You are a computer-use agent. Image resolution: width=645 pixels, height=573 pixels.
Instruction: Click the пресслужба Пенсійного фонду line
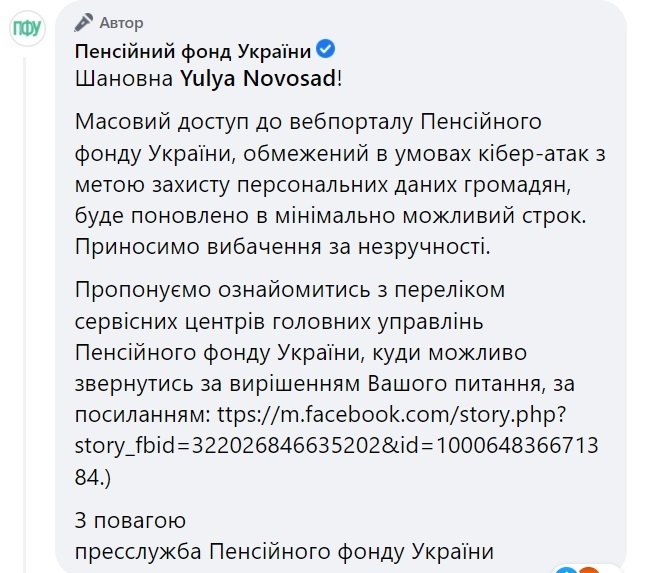point(284,551)
